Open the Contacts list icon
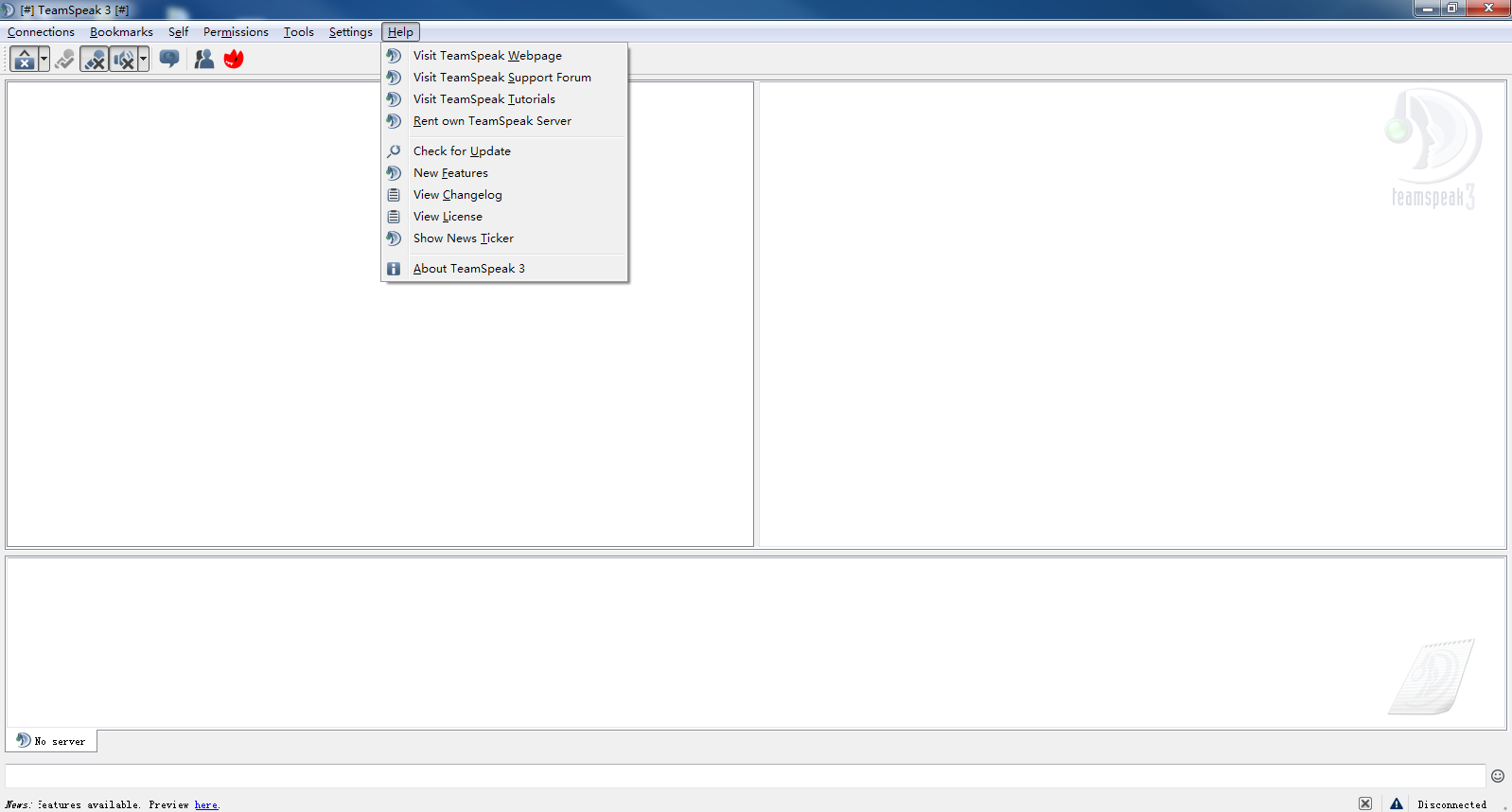 203,60
